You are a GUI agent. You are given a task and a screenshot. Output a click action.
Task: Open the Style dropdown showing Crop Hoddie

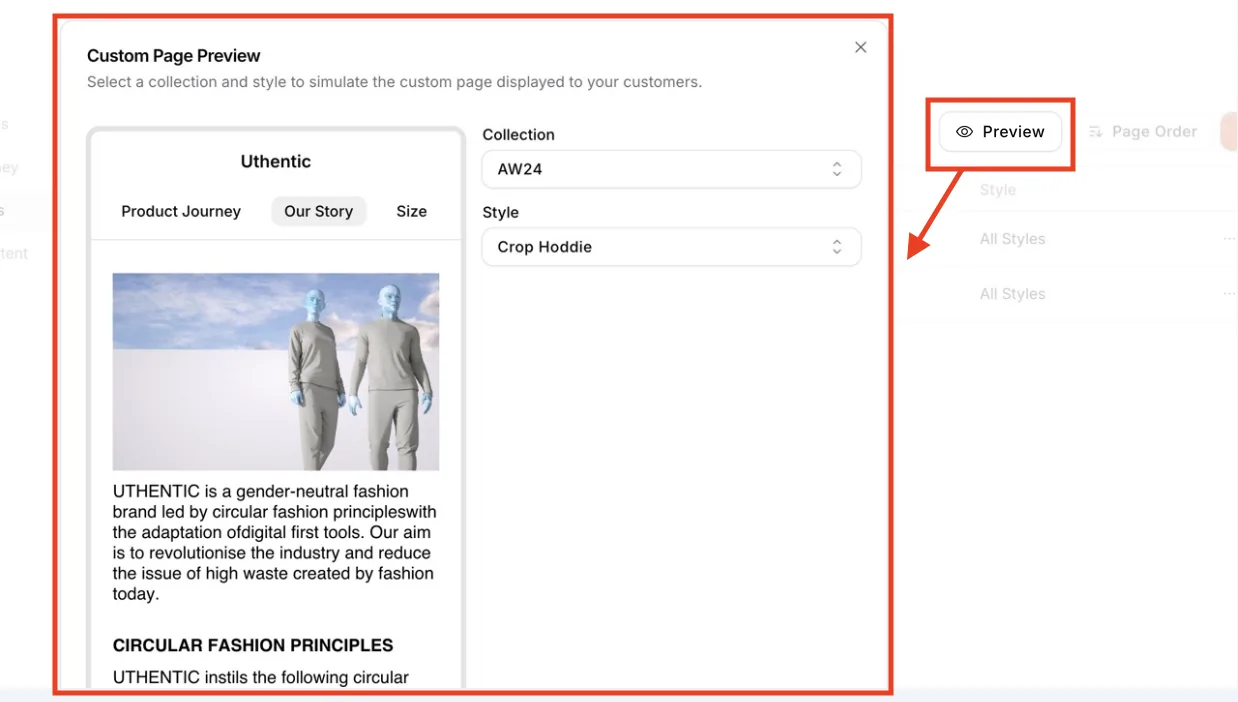tap(671, 247)
